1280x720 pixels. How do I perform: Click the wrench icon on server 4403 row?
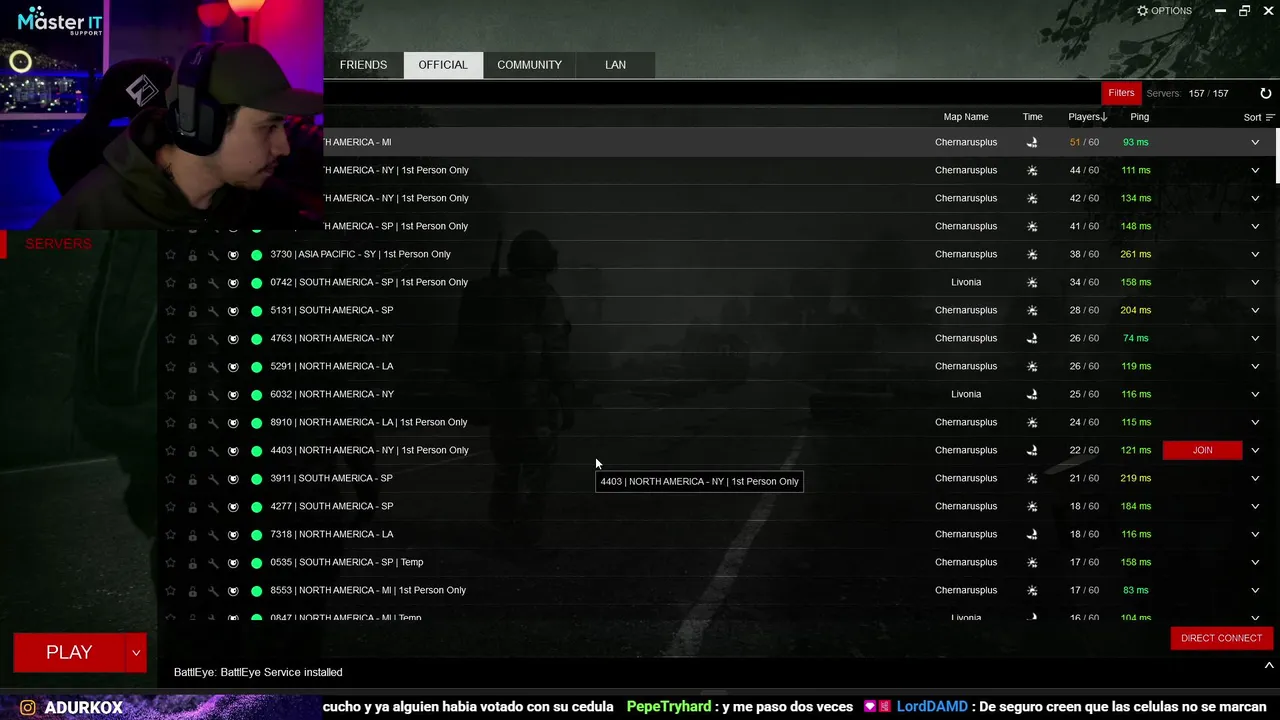213,450
